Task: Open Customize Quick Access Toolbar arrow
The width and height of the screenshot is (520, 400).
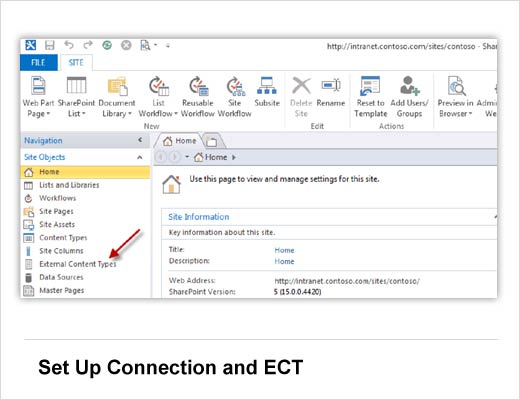Action: 168,45
